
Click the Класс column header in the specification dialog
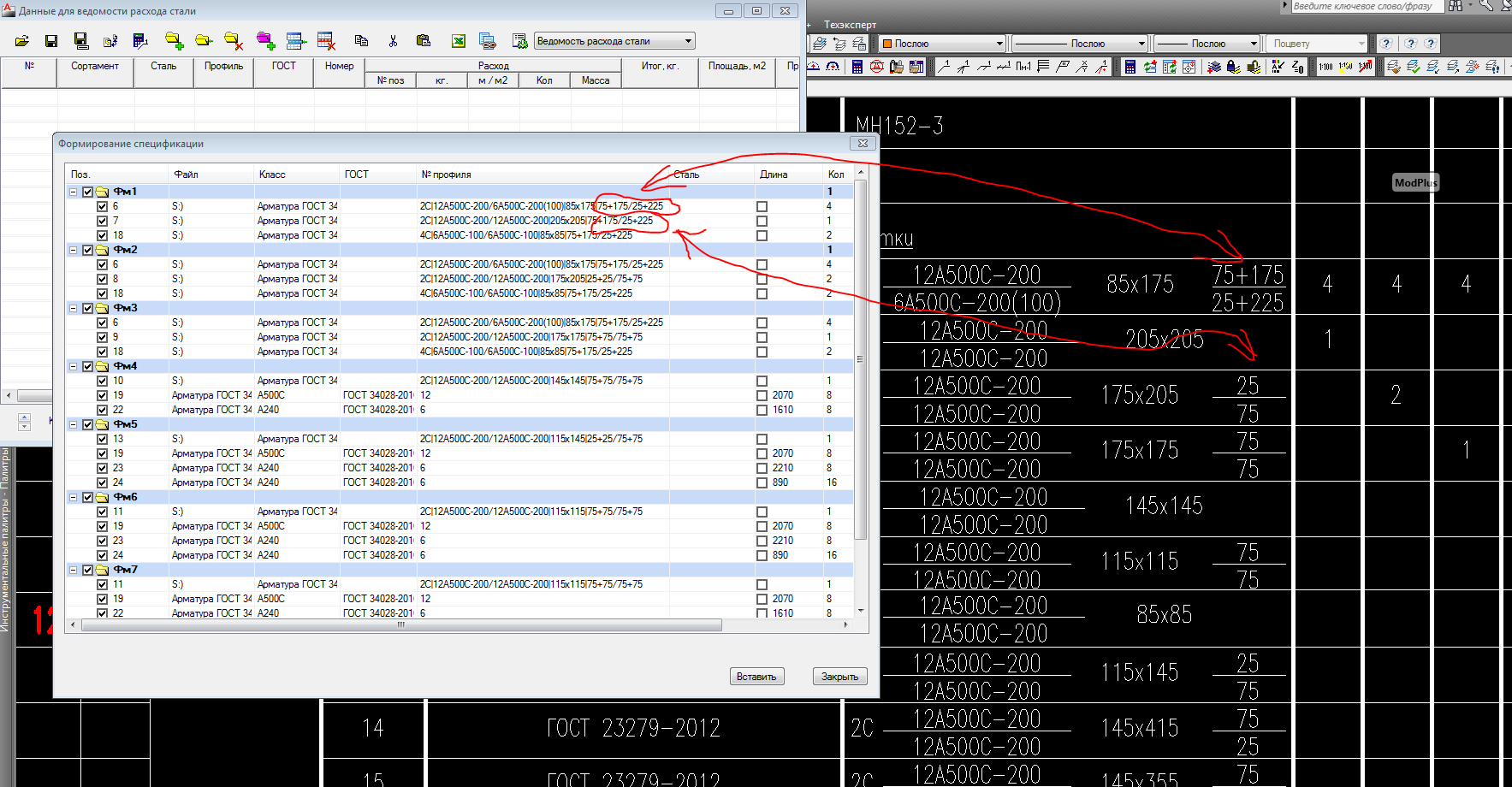coord(297,175)
